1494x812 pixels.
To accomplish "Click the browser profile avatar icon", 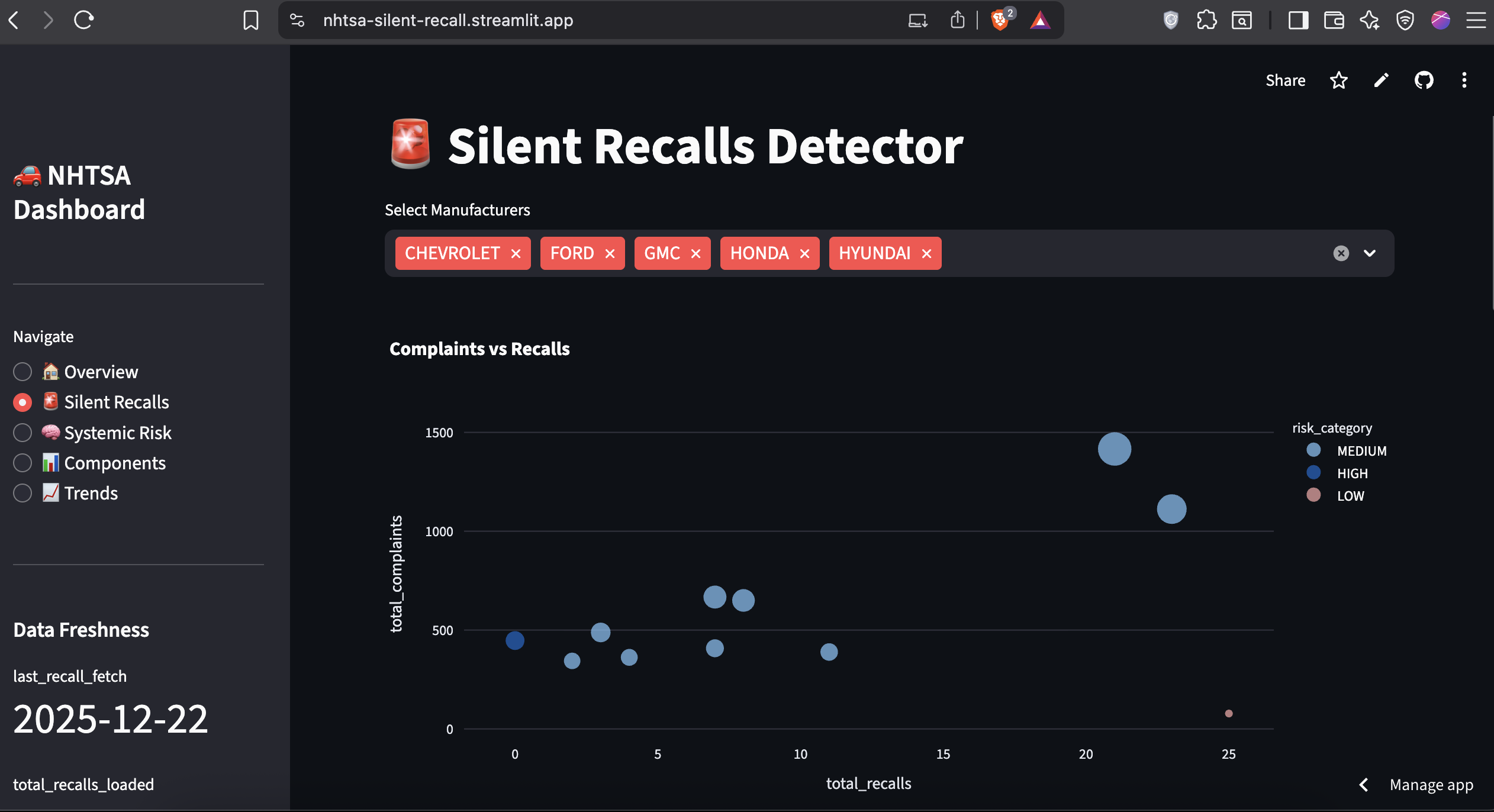I will [1441, 20].
